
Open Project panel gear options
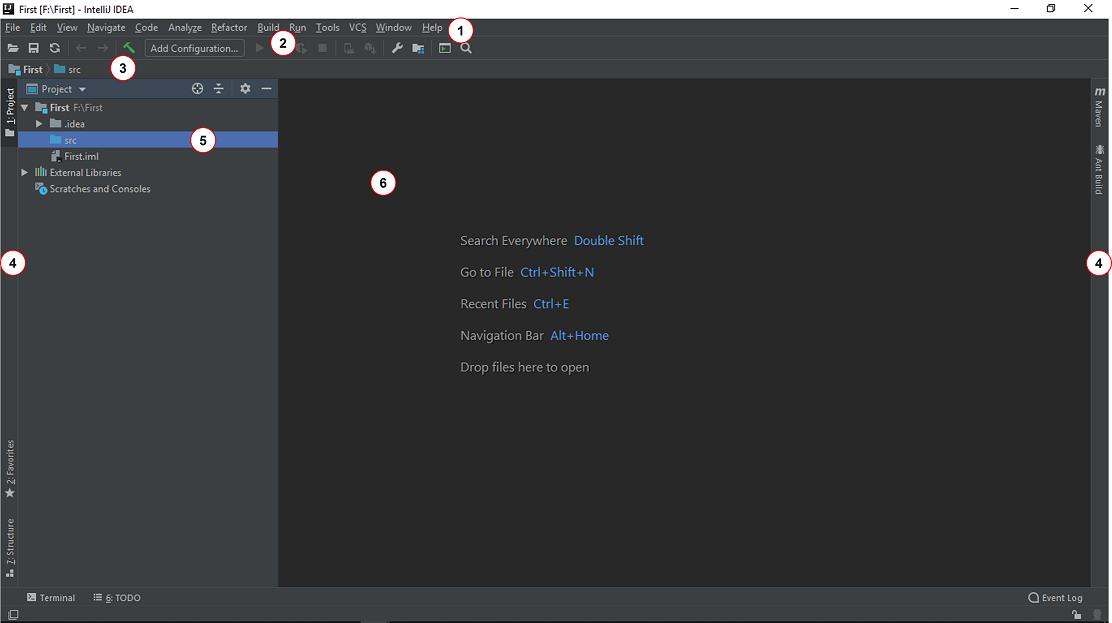click(245, 89)
